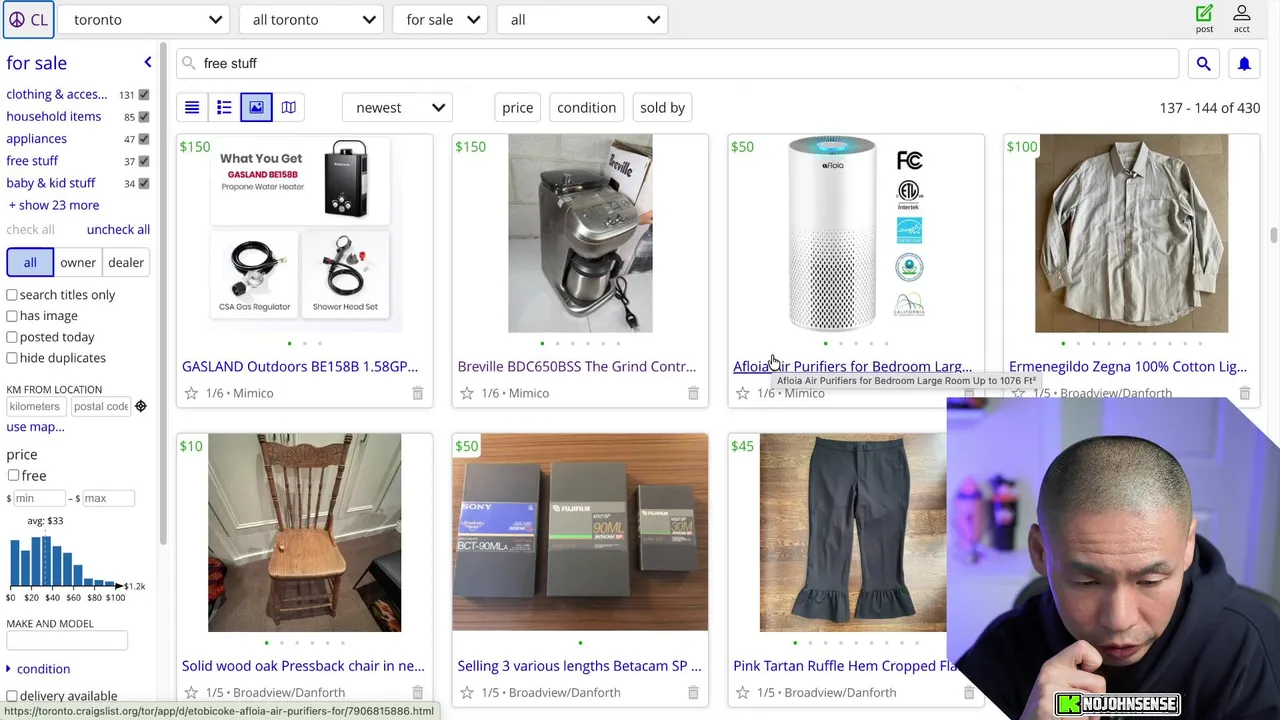The height and width of the screenshot is (720, 1280).
Task: Open clothing & accessories category link
Action: [56, 94]
